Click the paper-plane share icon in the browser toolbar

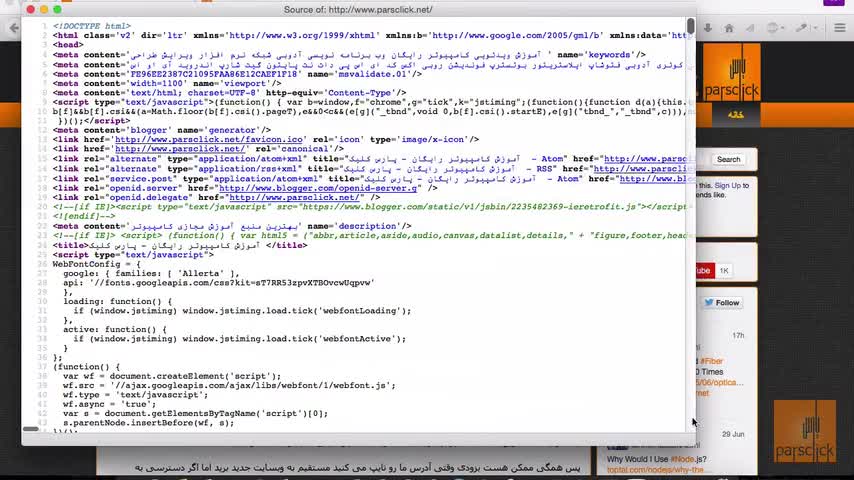750,28
